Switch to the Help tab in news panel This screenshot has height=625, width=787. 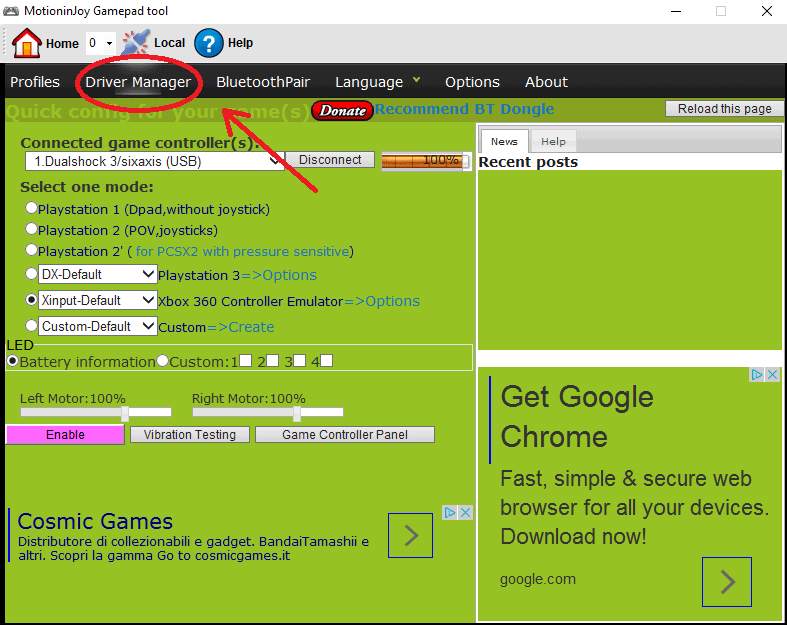[553, 142]
